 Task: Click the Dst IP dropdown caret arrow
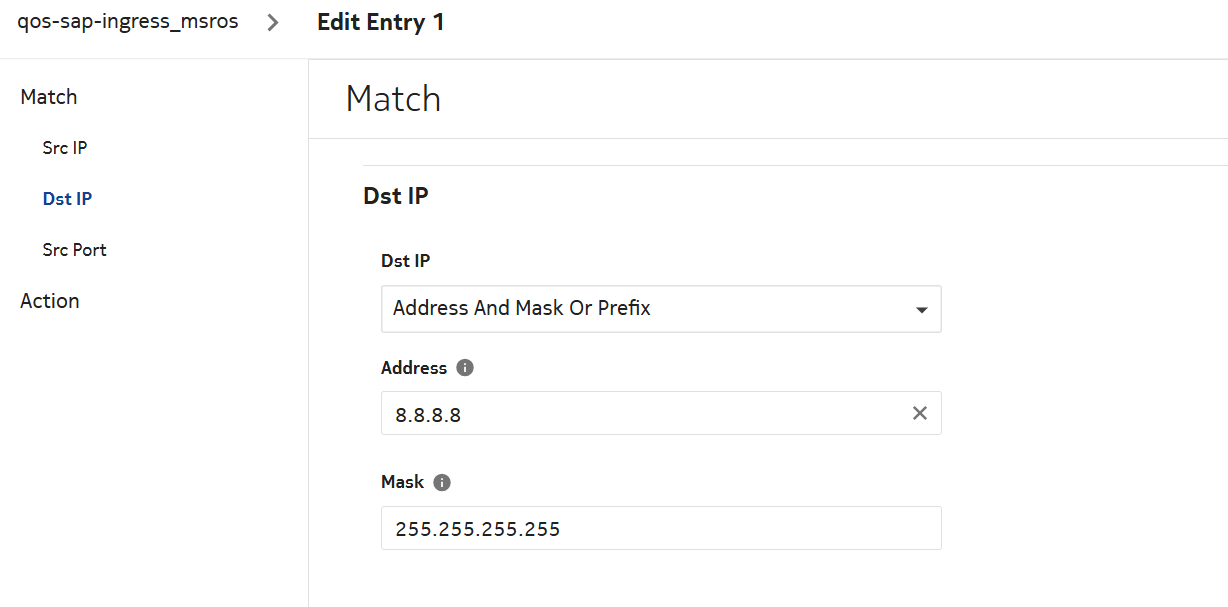tap(921, 310)
